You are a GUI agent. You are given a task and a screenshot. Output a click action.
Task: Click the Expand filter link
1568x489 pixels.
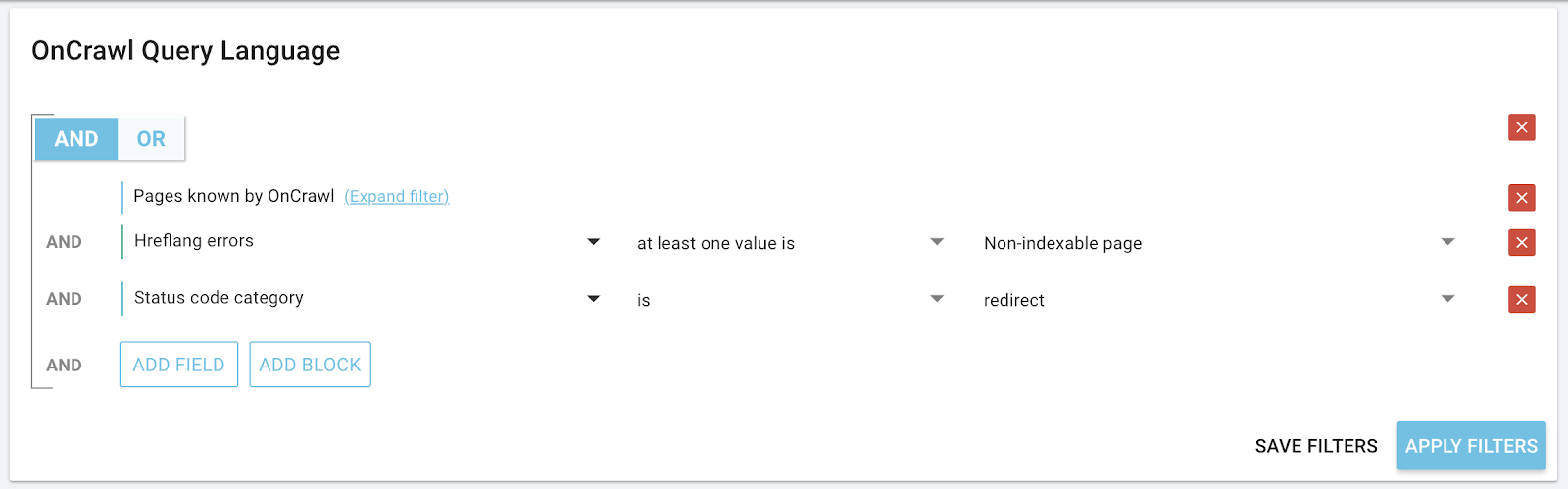tap(396, 196)
